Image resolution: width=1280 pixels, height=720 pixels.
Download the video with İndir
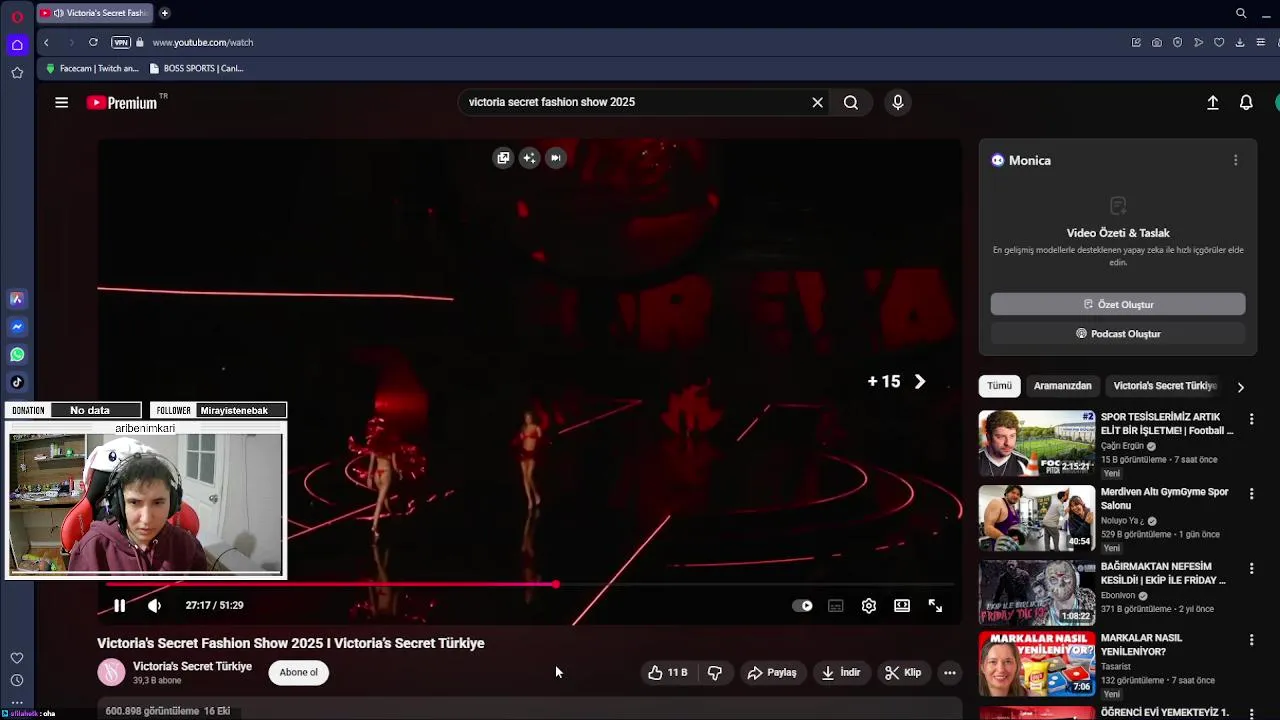841,672
